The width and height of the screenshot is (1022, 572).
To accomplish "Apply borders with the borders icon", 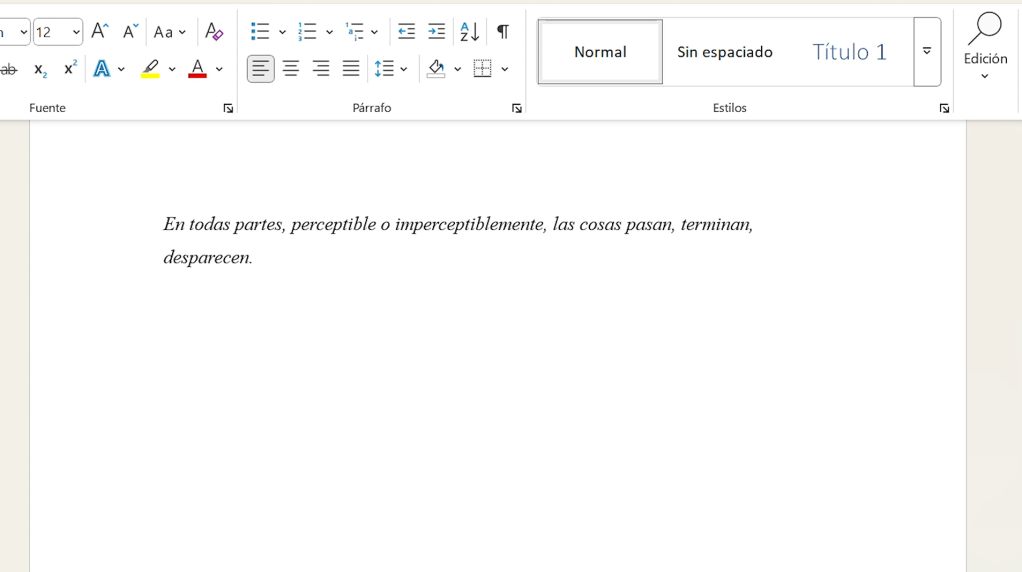I will 482,68.
